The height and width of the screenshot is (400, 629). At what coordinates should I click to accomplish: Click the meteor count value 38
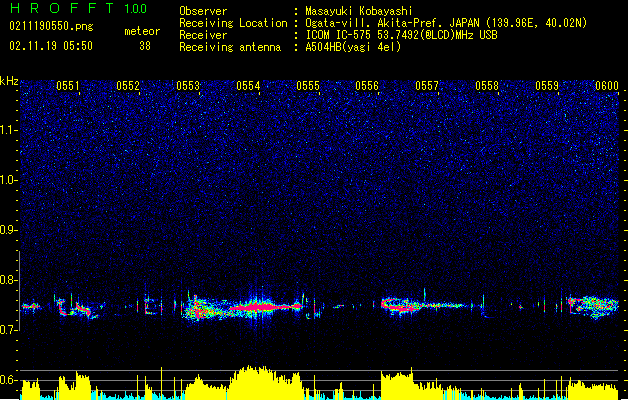pos(145,46)
